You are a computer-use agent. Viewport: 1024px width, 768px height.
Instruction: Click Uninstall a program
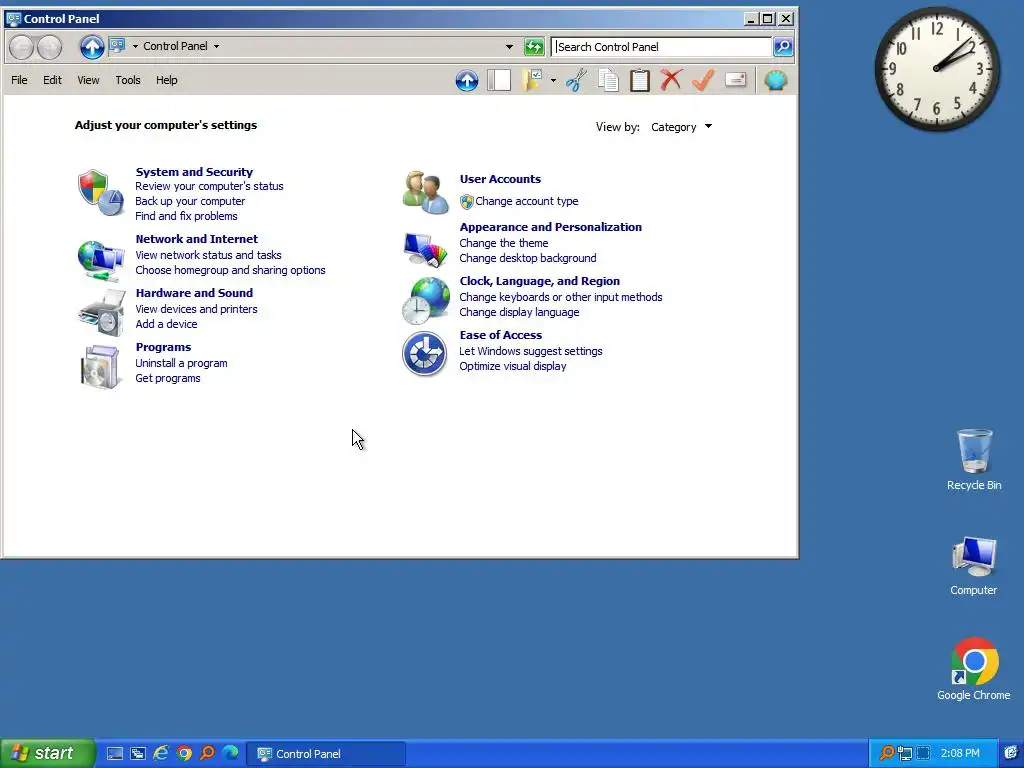[181, 363]
